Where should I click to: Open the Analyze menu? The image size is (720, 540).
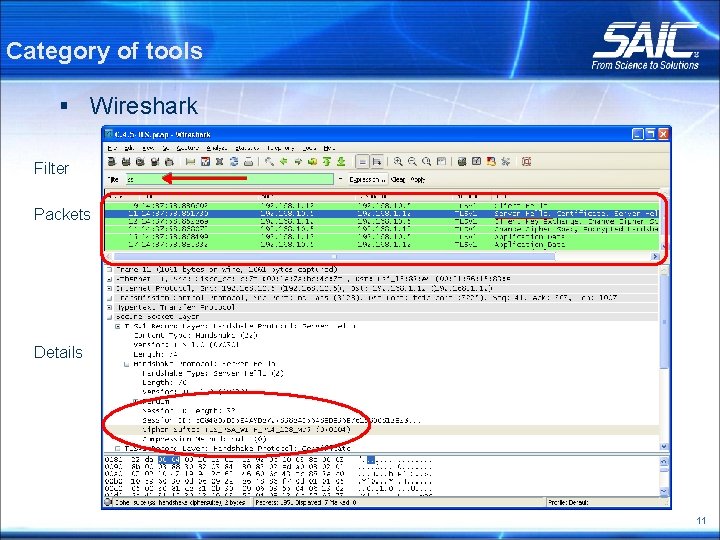216,148
